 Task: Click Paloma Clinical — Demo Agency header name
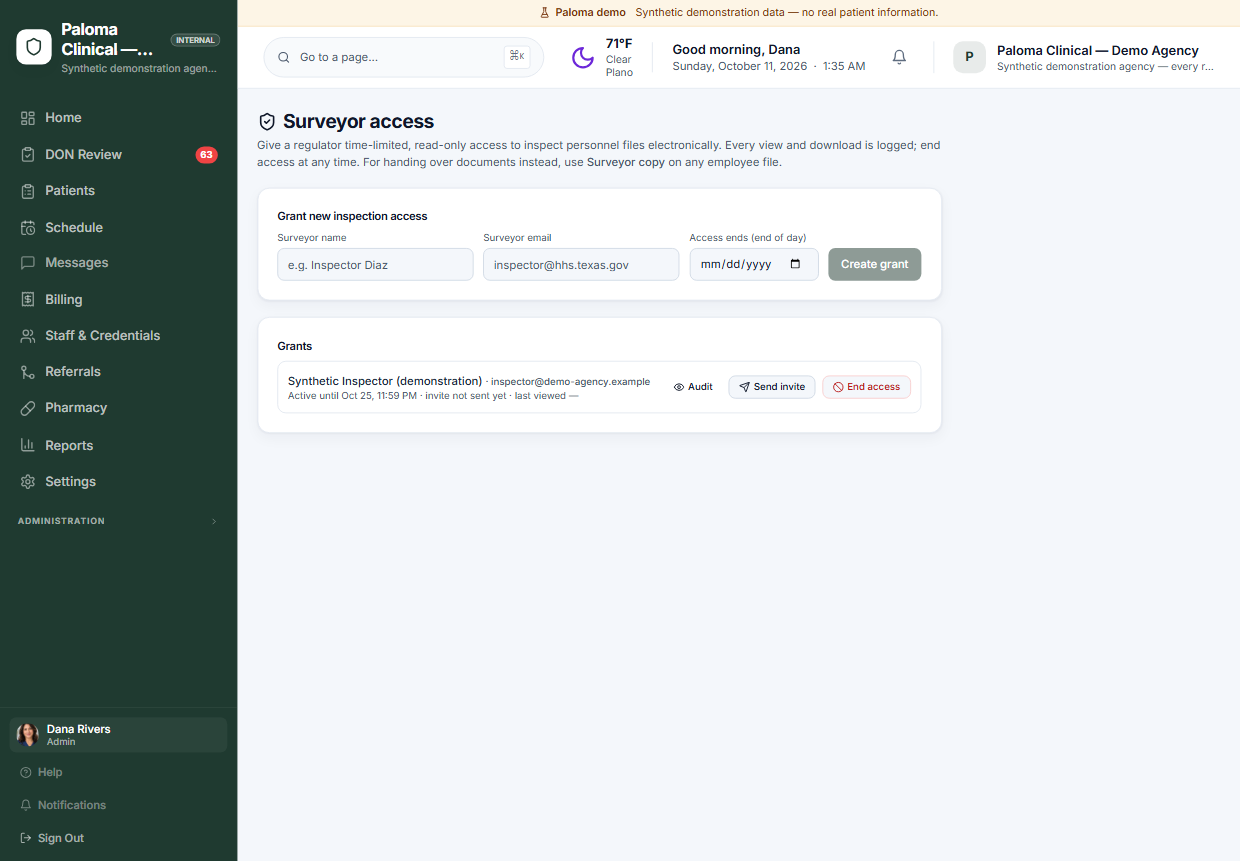point(1098,51)
